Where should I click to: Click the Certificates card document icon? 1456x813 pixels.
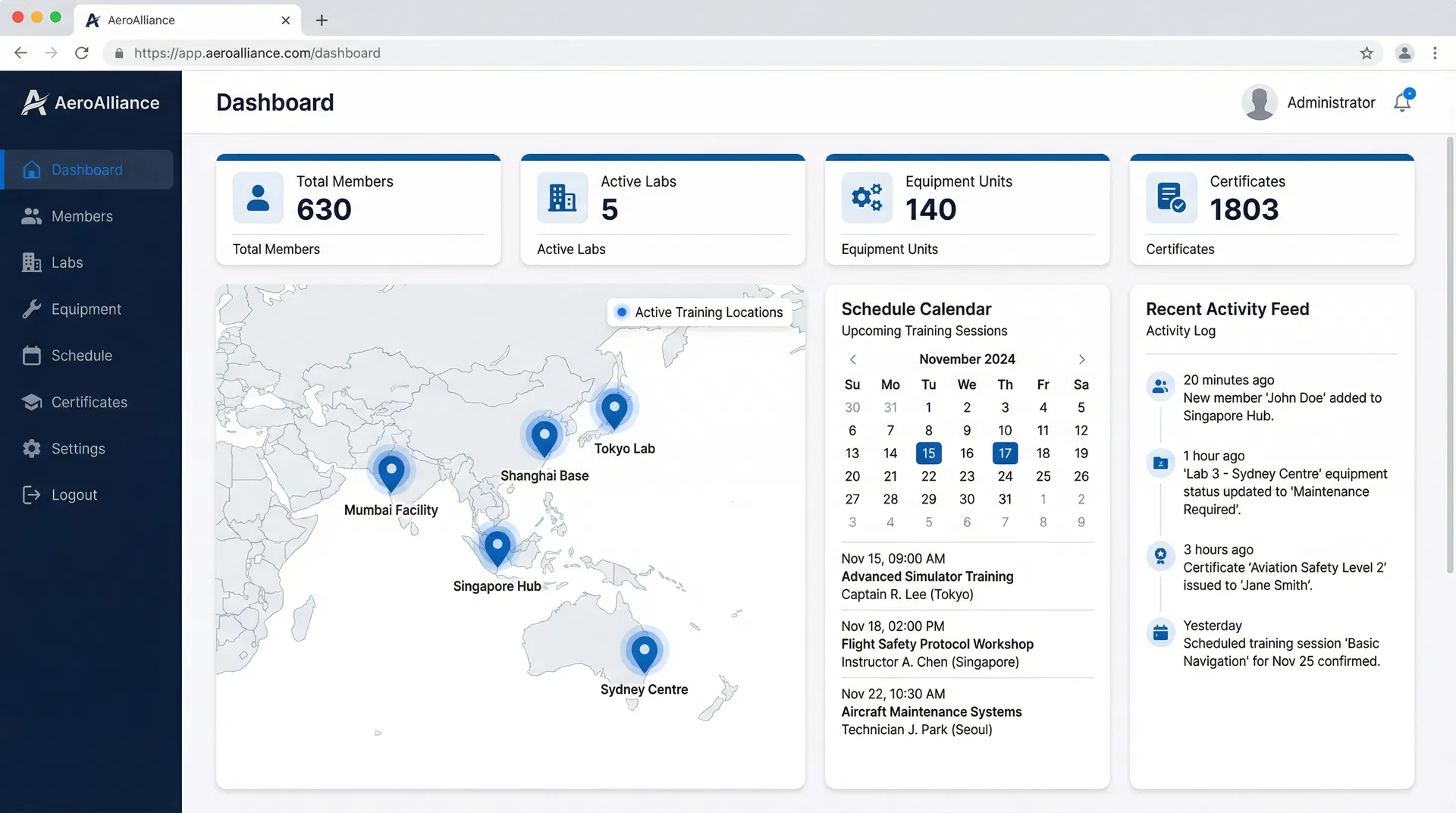(x=1171, y=198)
